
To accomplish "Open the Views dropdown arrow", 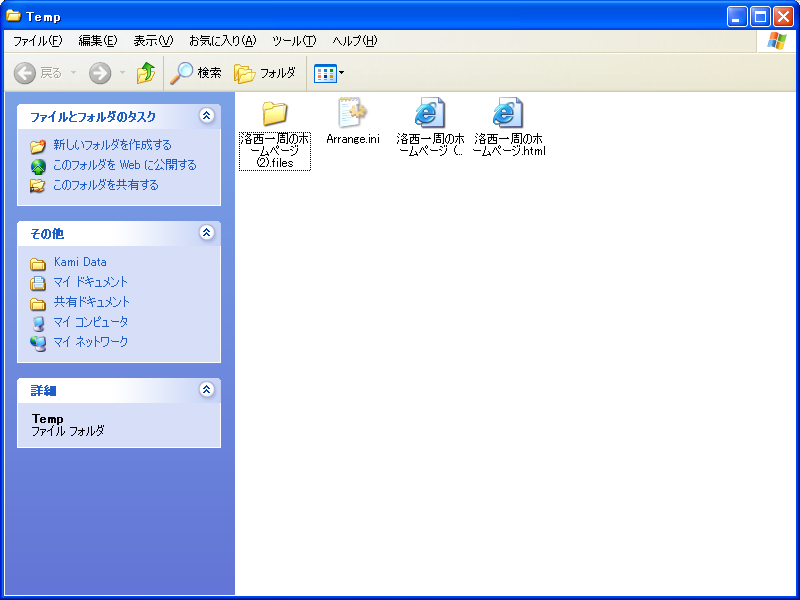I will coord(342,73).
